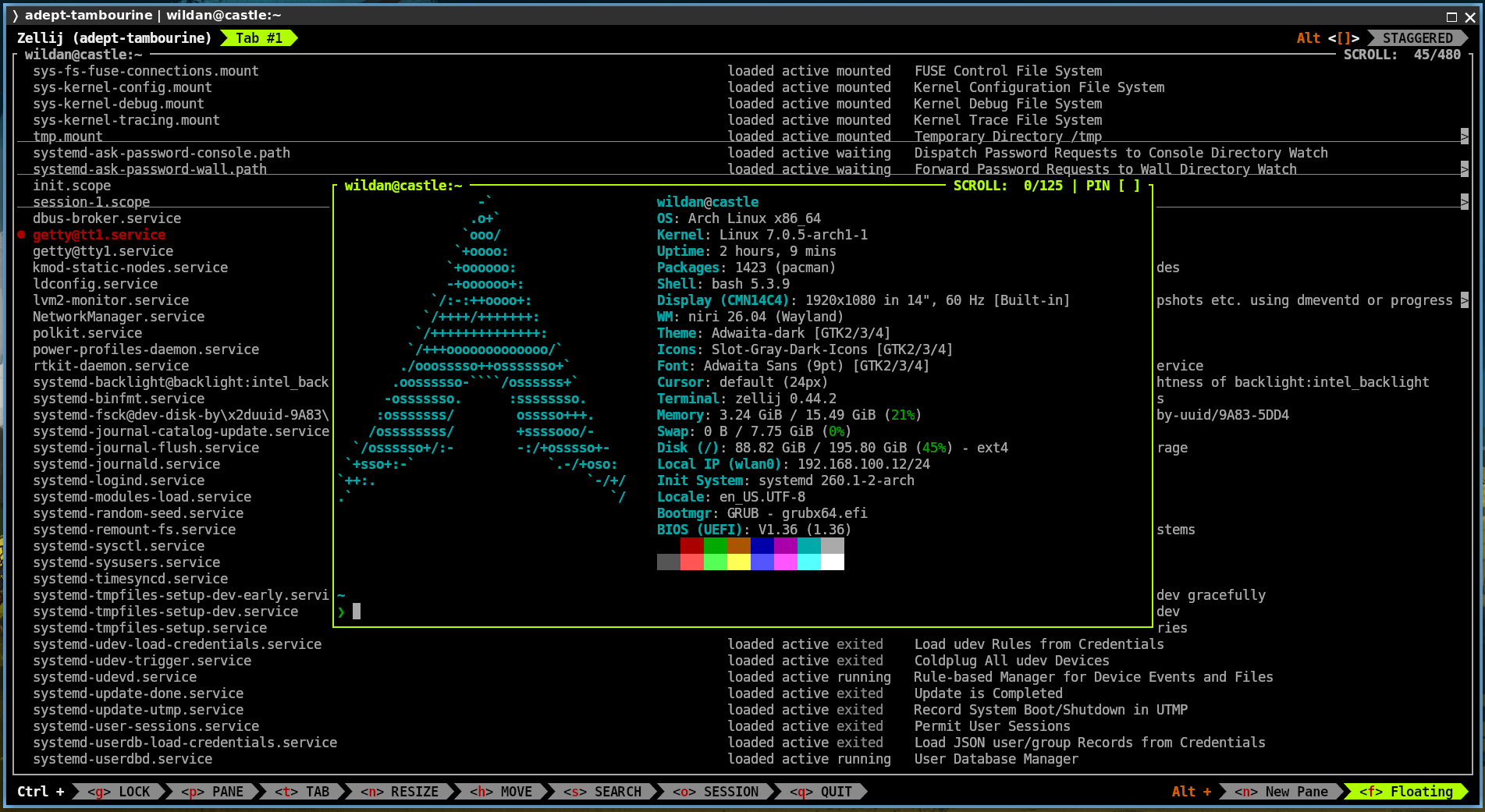Click the Zellij session name adept-tambourine
Image resolution: width=1485 pixels, height=812 pixels.
(142, 38)
